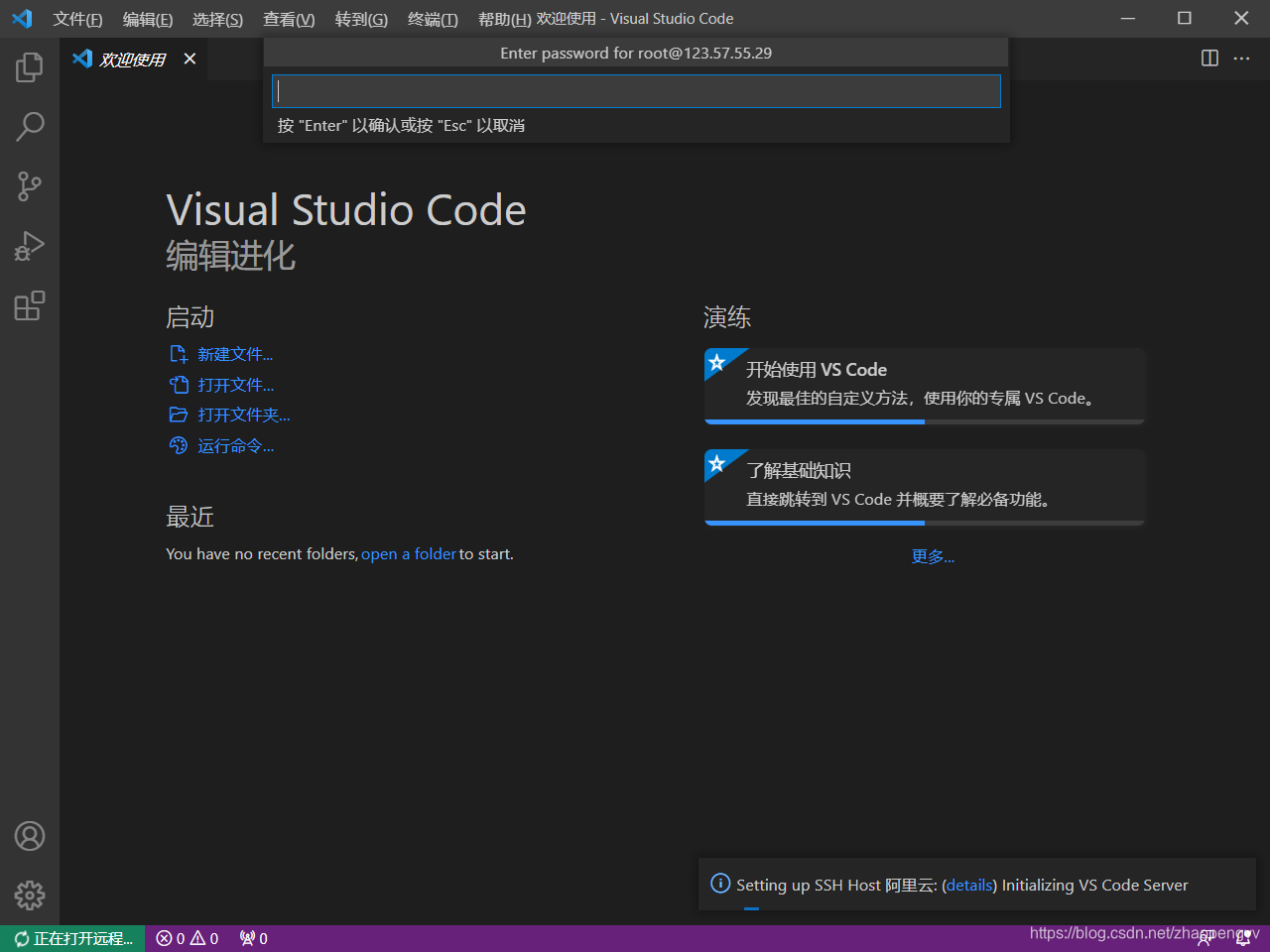1270x952 pixels.
Task: Open the 开始使用 VS Code walkthrough card
Action: pyautogui.click(x=925, y=385)
